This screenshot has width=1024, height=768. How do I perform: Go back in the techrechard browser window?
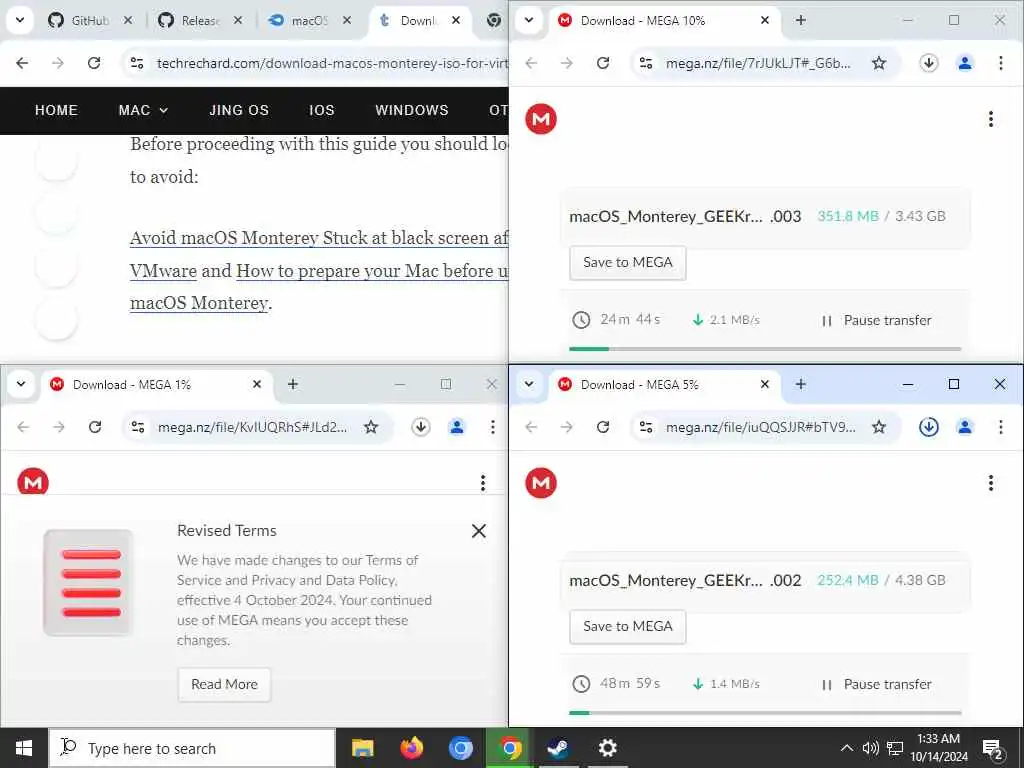[22, 63]
